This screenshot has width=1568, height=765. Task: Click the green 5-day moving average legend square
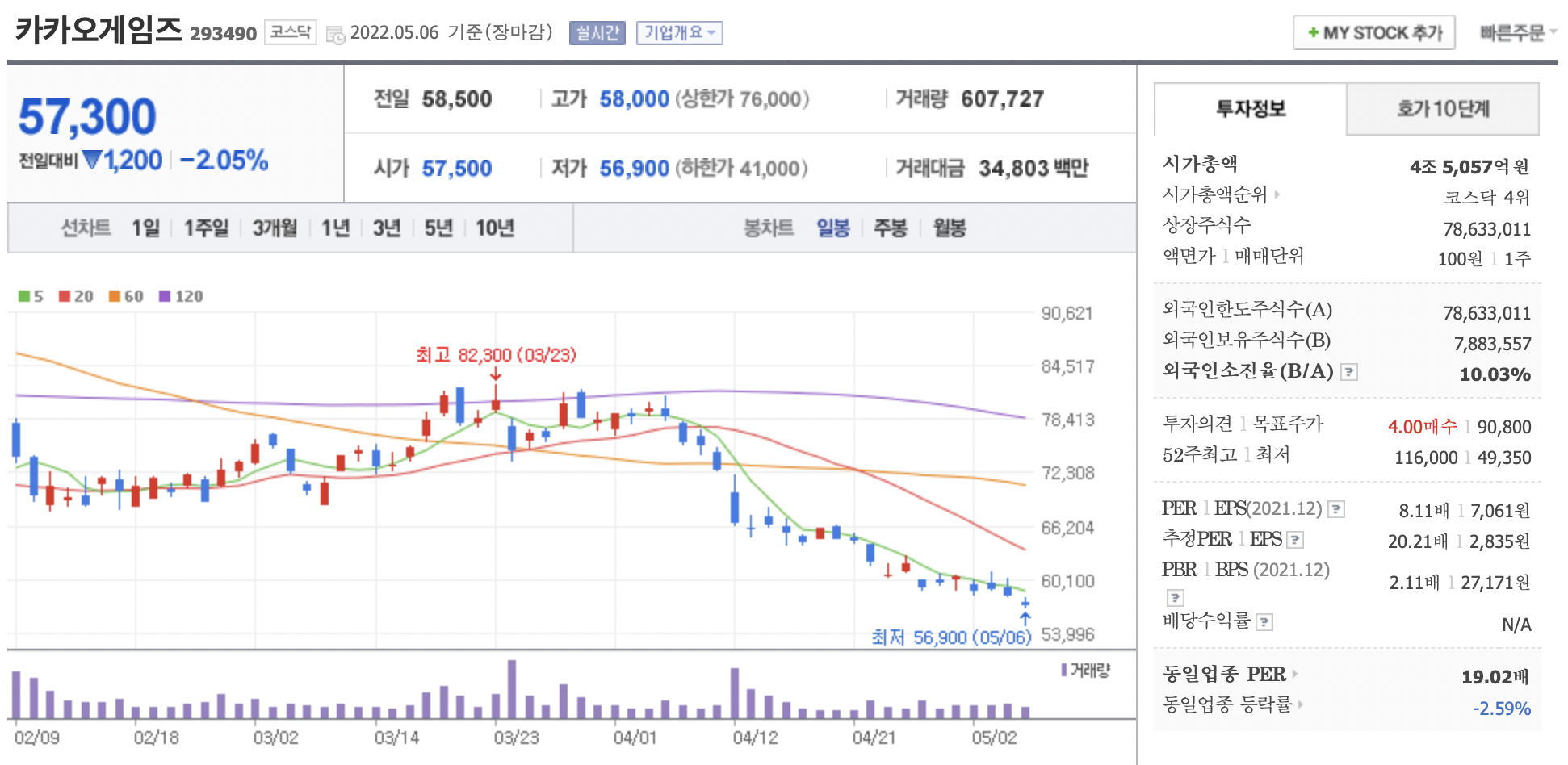click(x=24, y=296)
